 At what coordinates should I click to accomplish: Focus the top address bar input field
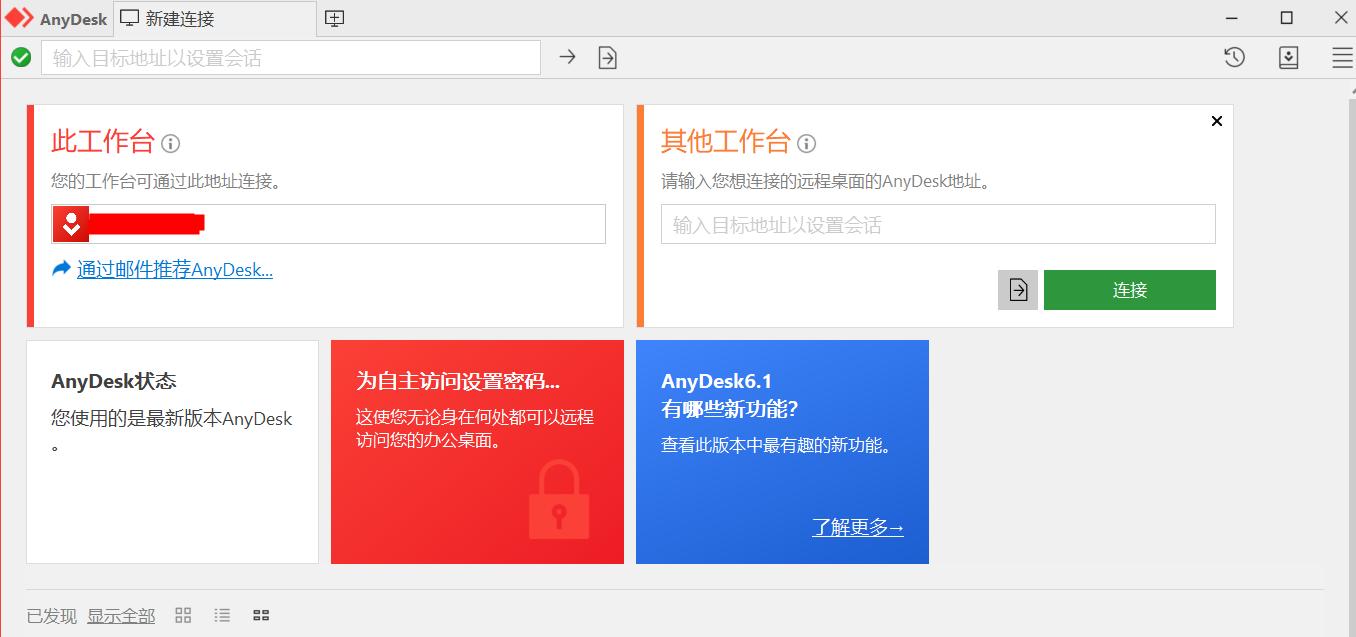point(291,58)
